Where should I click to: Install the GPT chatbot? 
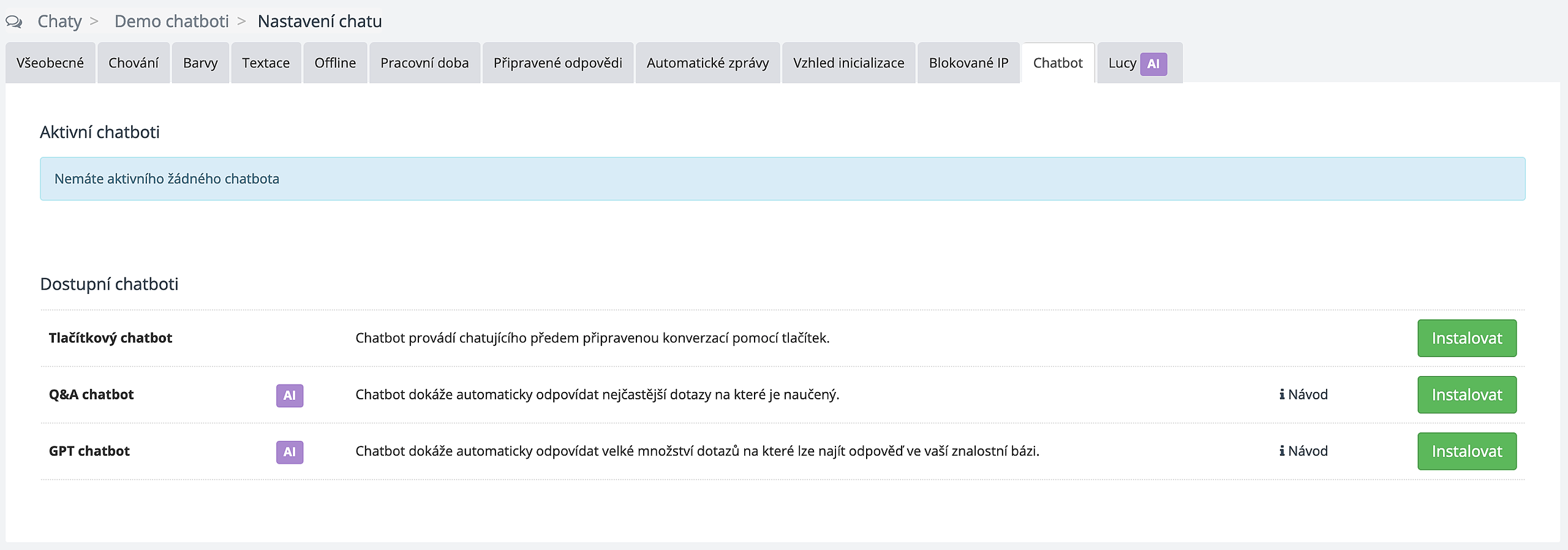[x=1466, y=451]
